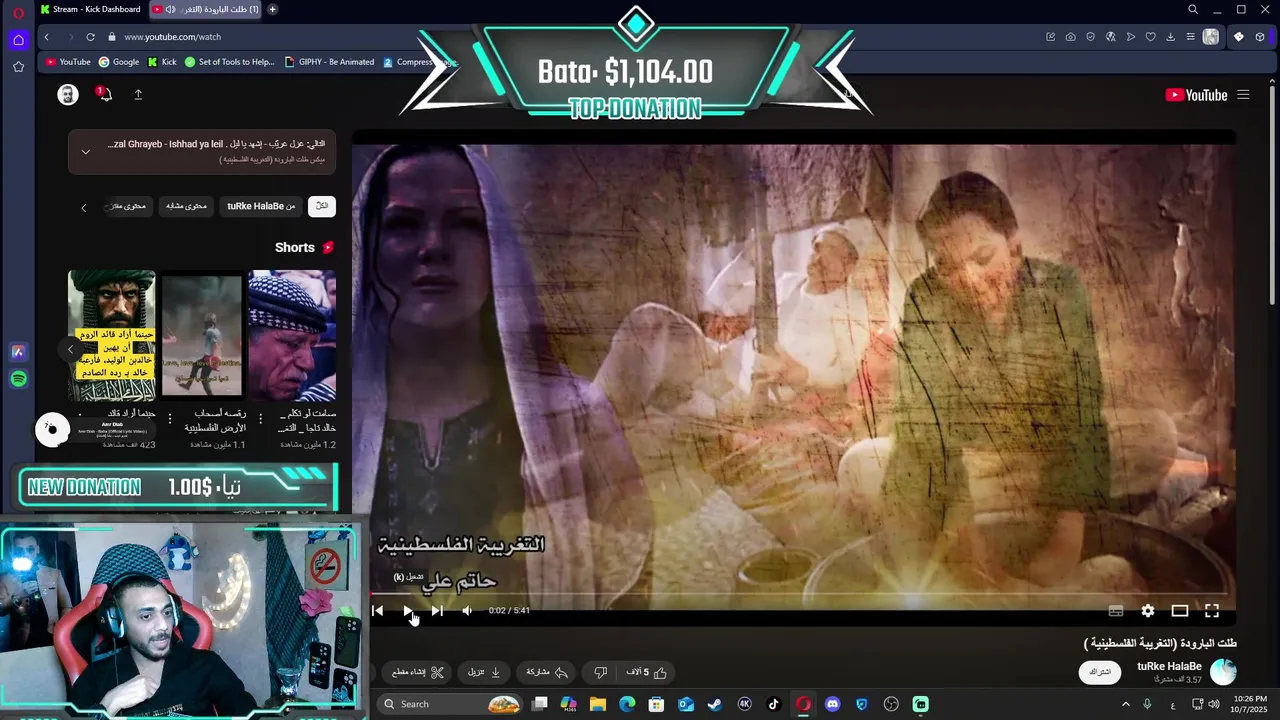Screen dimensions: 1280x720
Task: Open the old man in keffiyeh Shorts thumbnail
Action: click(x=292, y=335)
